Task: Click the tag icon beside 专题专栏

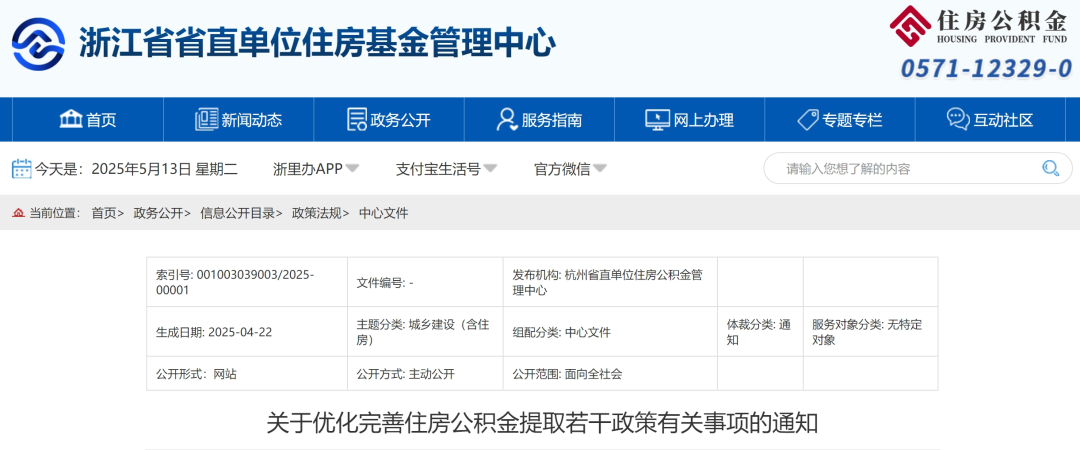Action: coord(807,119)
